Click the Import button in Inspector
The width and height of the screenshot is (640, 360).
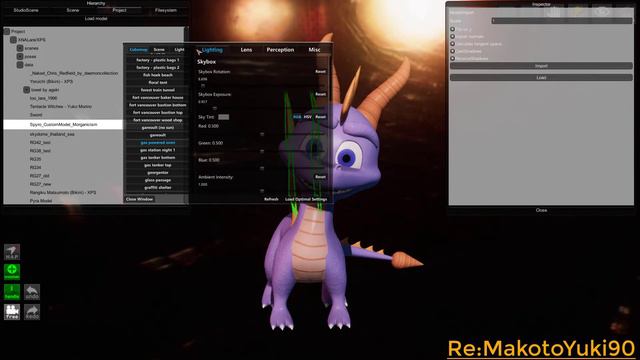coord(541,66)
